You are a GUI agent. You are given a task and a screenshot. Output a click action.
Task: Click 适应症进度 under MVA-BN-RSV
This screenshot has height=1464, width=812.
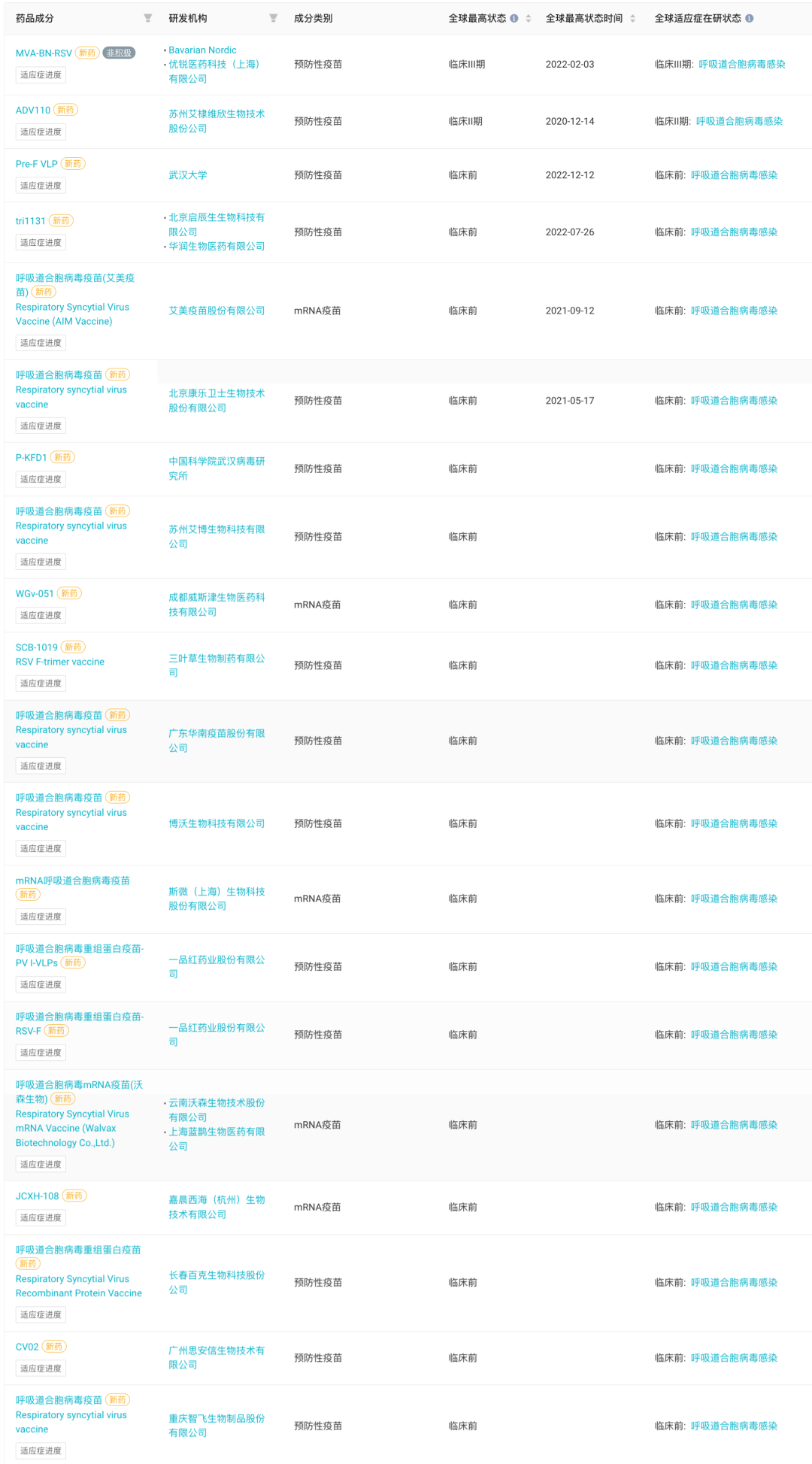[41, 75]
